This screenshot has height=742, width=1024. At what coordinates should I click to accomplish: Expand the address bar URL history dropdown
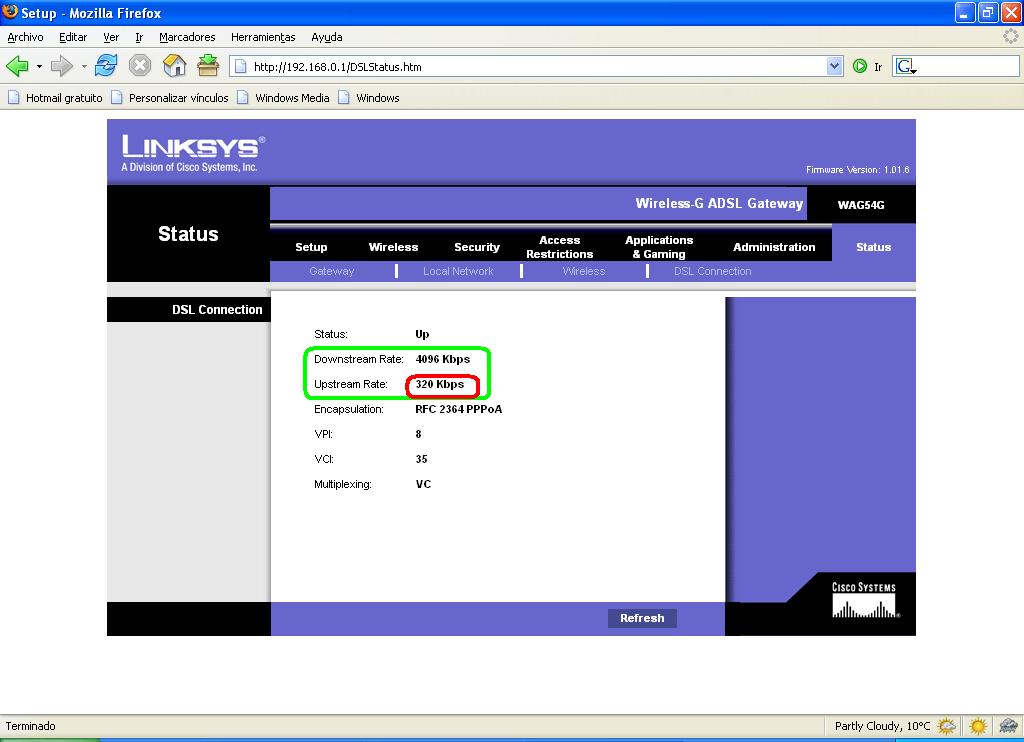pyautogui.click(x=835, y=66)
